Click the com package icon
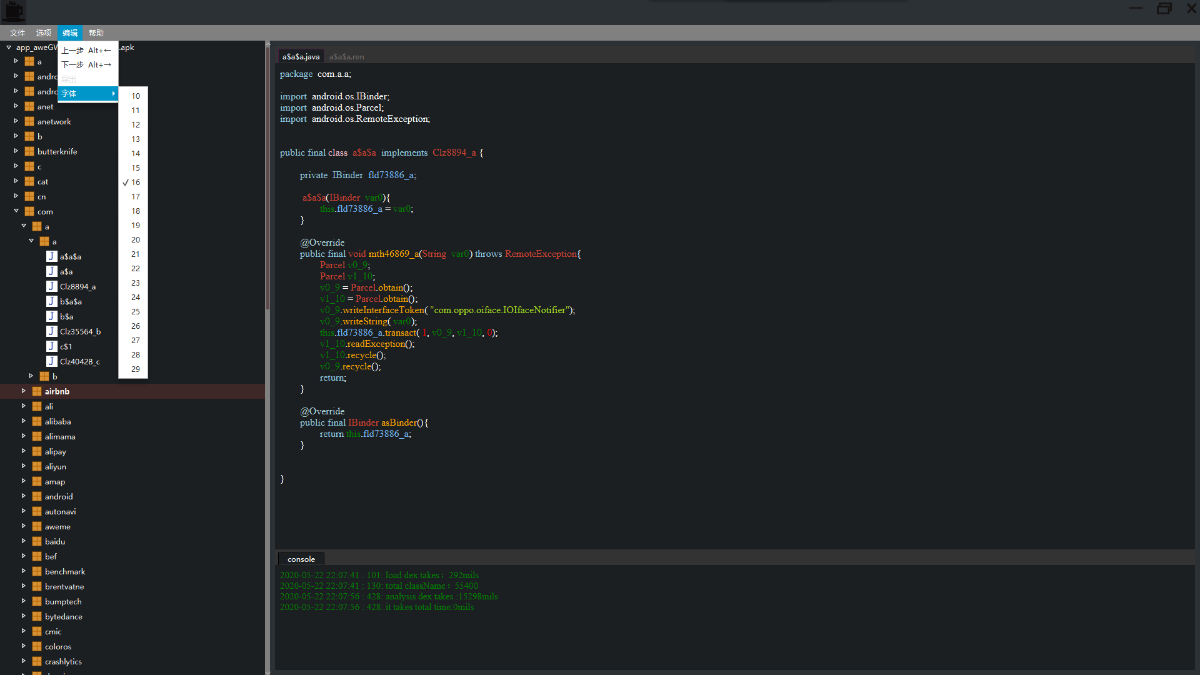Viewport: 1200px width, 675px height. click(29, 211)
